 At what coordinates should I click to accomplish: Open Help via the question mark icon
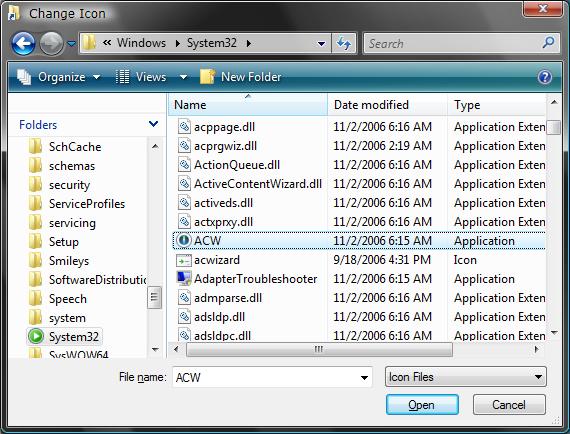click(545, 77)
